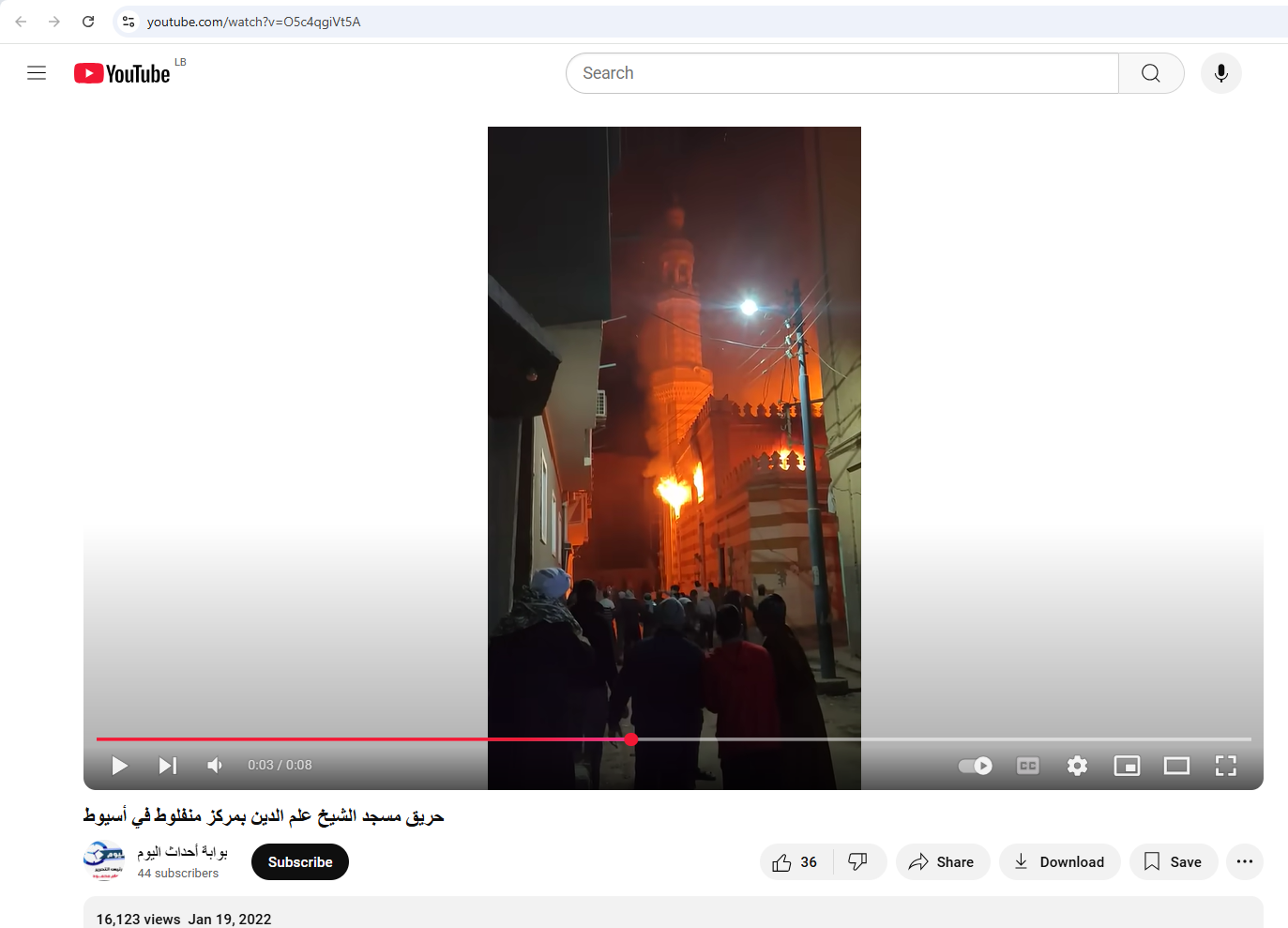Click the magnifier search button
1288x928 pixels.
(x=1150, y=73)
